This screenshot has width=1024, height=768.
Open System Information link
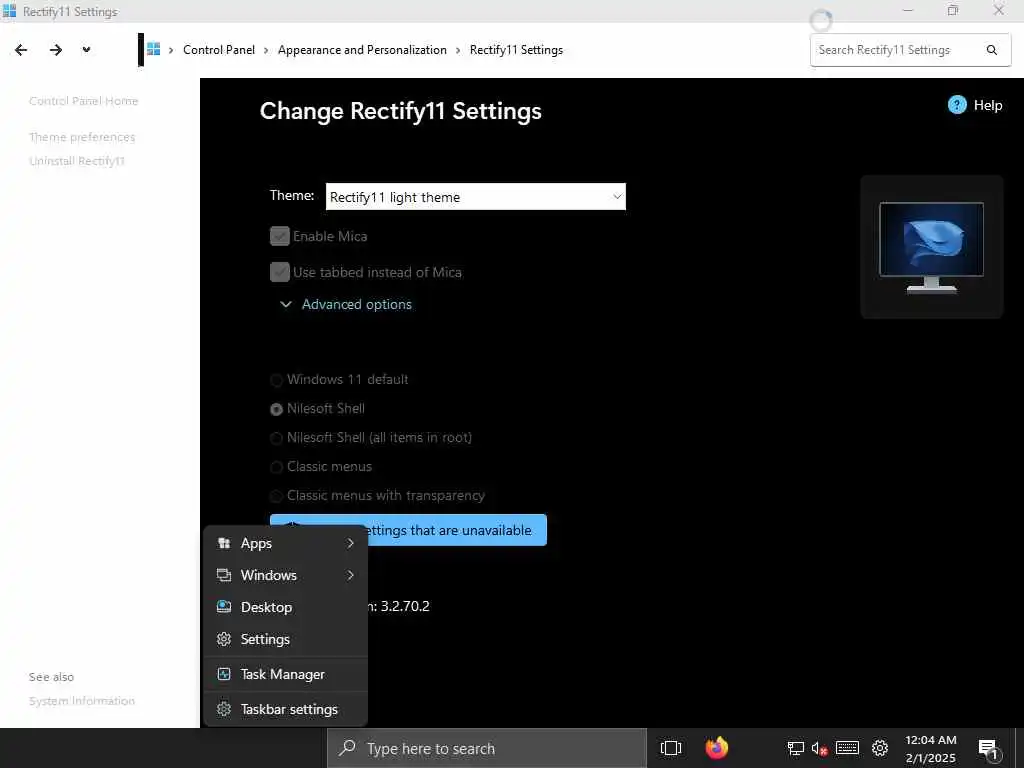[82, 701]
